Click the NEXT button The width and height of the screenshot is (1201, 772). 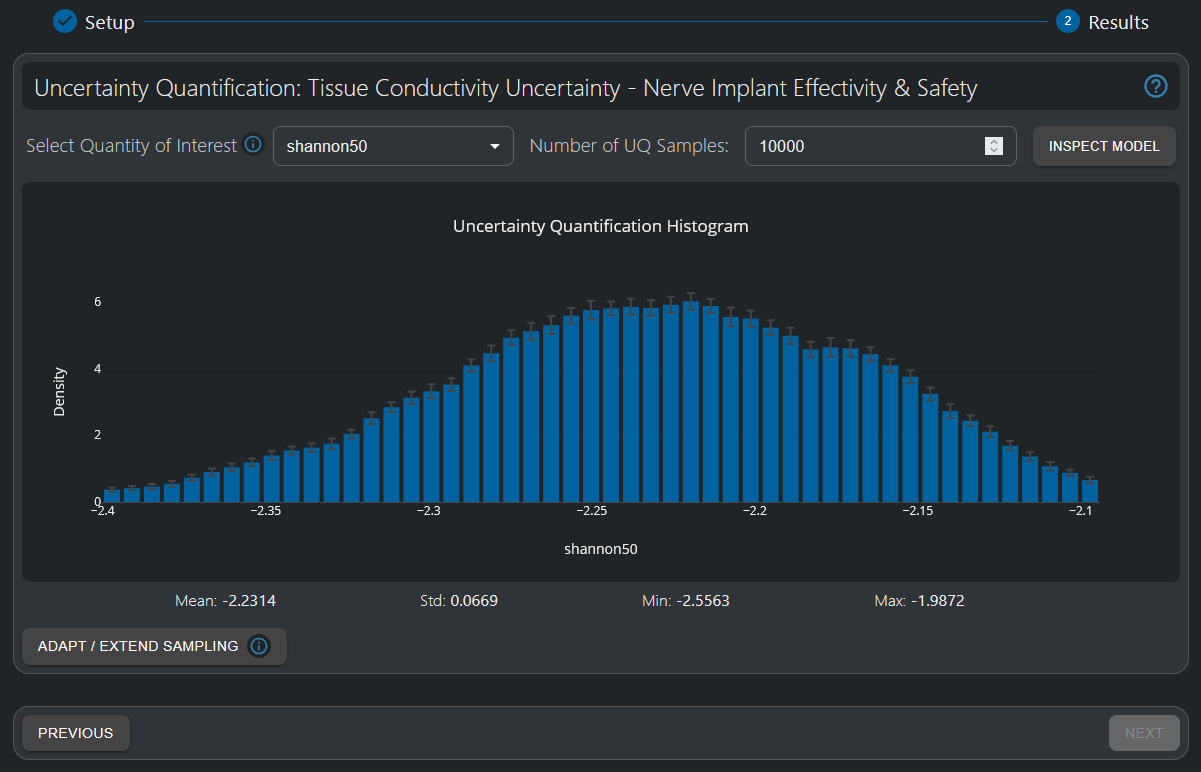(x=1143, y=733)
